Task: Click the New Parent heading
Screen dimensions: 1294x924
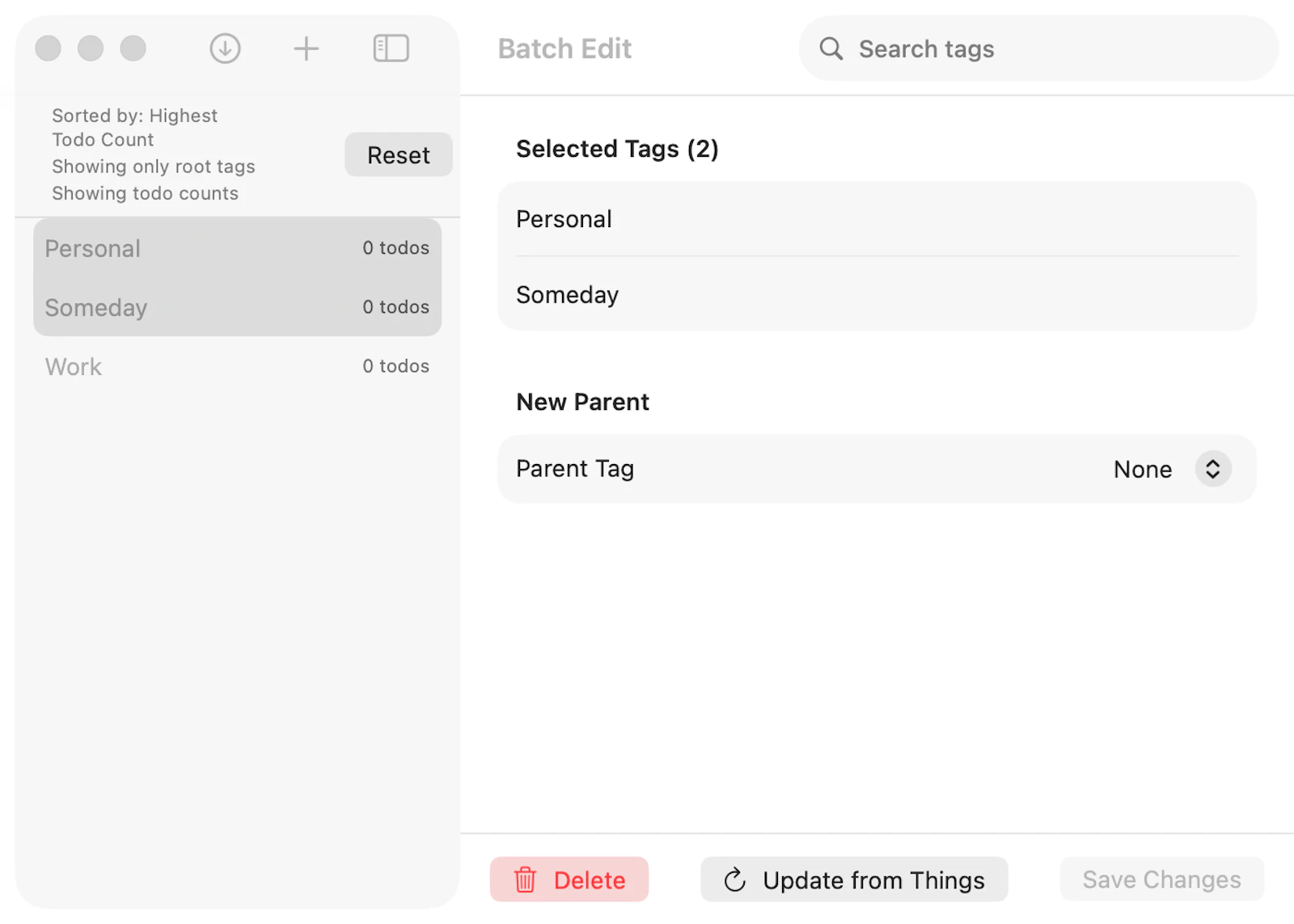Action: (582, 402)
